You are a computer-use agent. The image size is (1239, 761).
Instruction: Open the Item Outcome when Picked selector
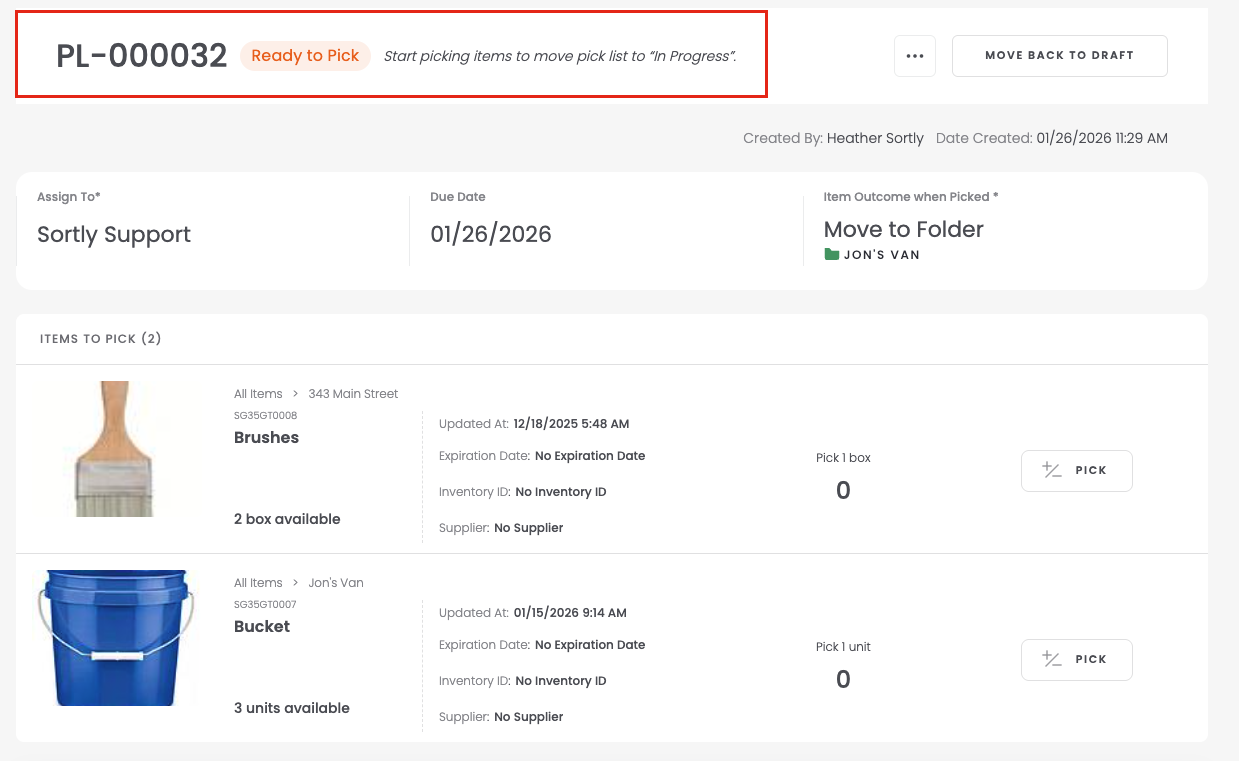903,230
